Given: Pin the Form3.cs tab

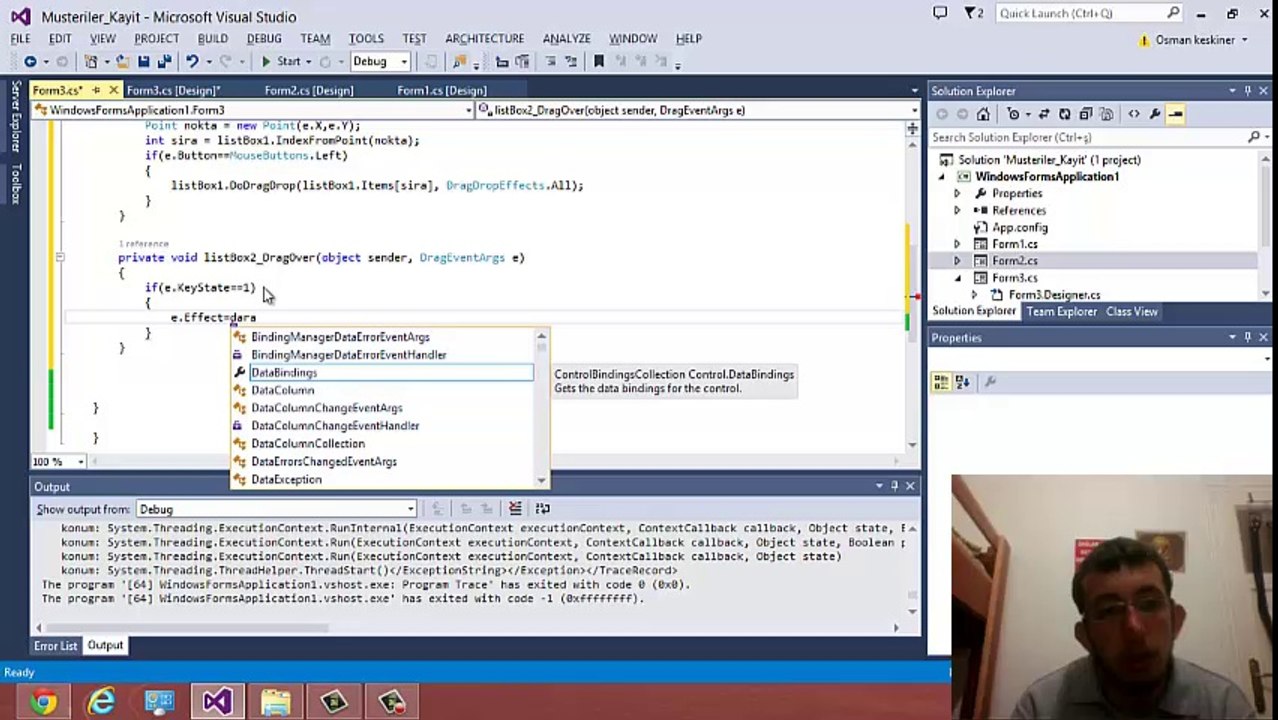Looking at the screenshot, I should 98,91.
